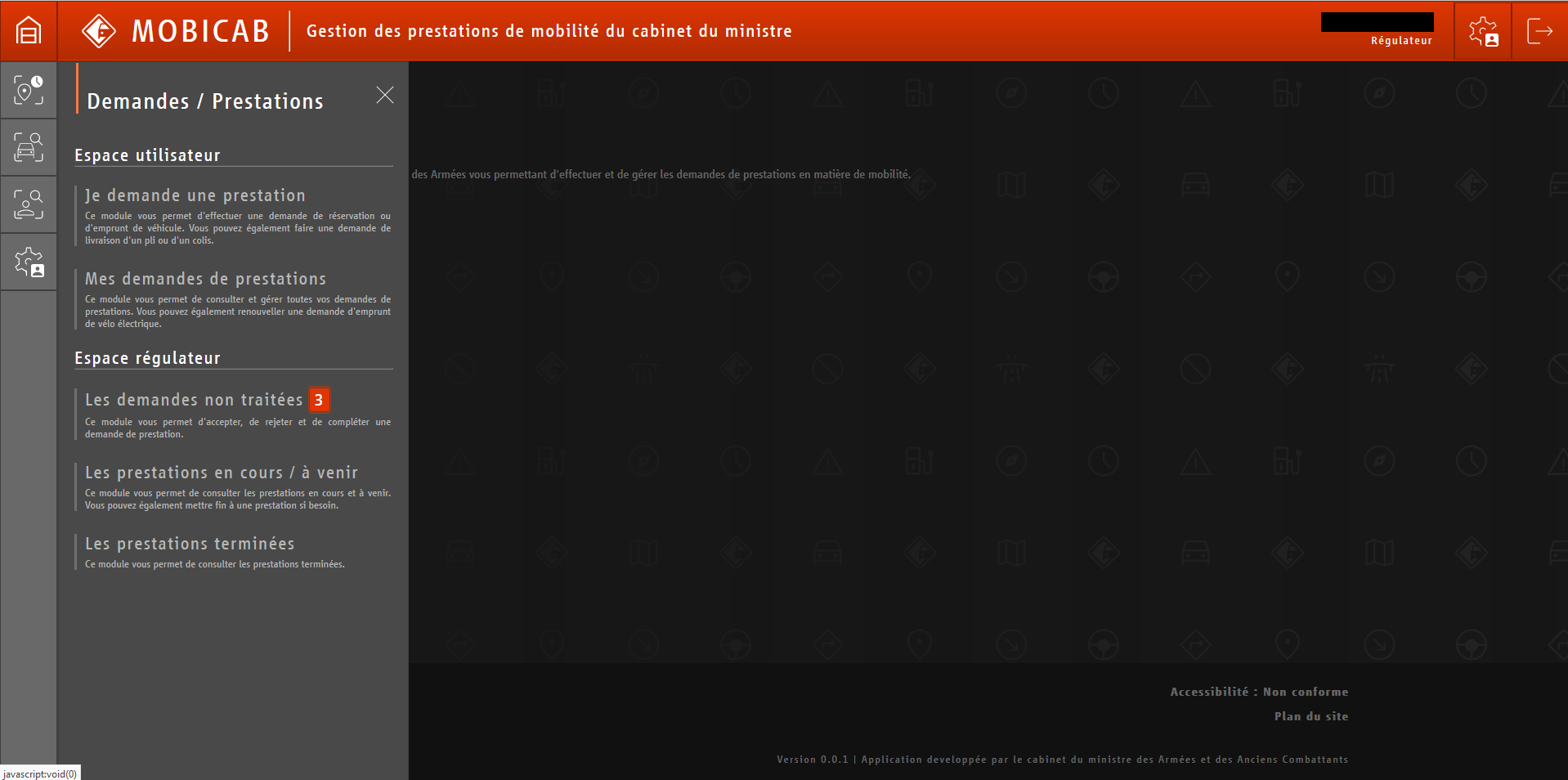The width and height of the screenshot is (1568, 780).
Task: Click the gear-user icon in the top bar
Action: [1482, 30]
